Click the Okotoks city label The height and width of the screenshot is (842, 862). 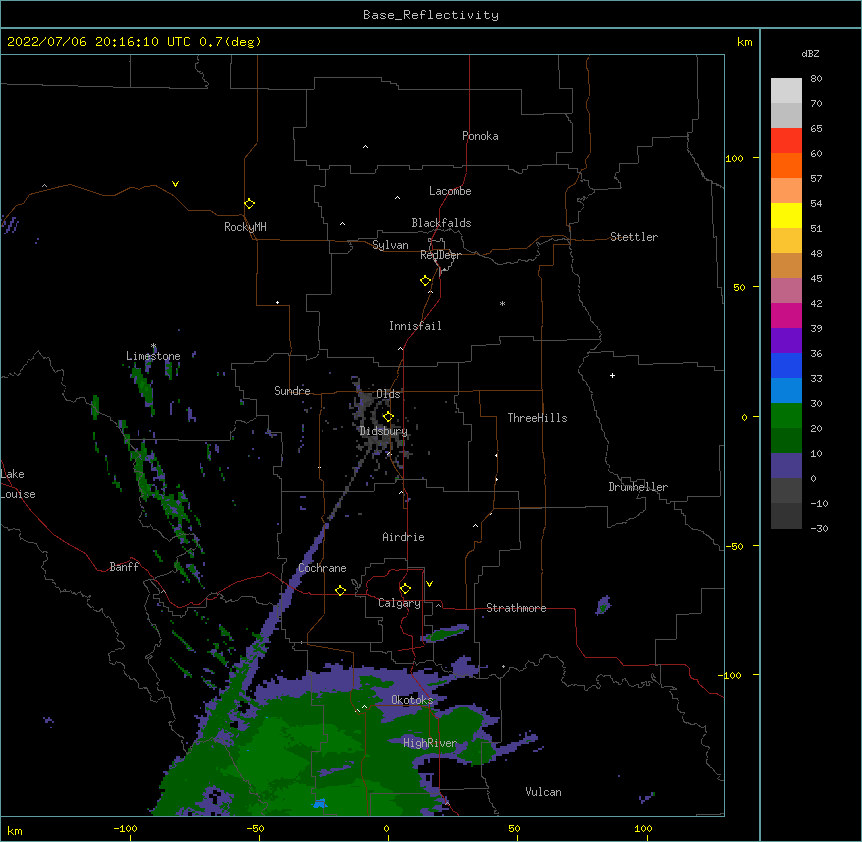(x=412, y=700)
